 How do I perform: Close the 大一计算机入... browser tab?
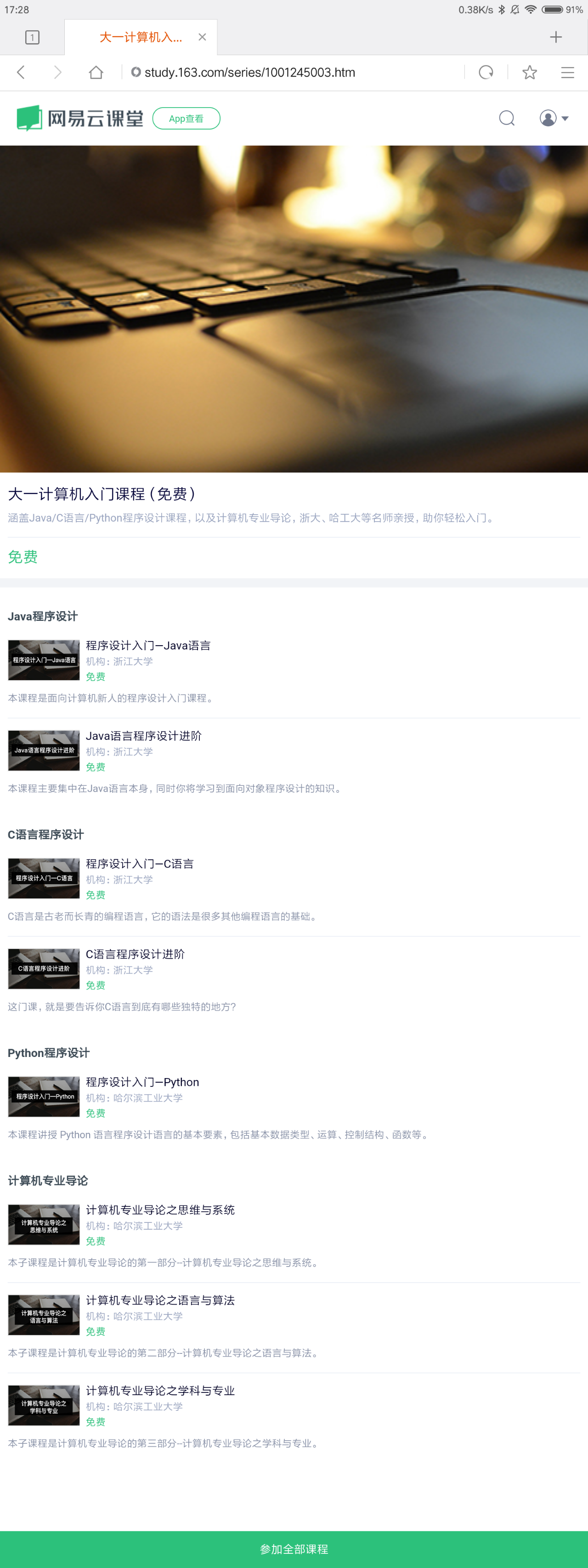[x=202, y=37]
